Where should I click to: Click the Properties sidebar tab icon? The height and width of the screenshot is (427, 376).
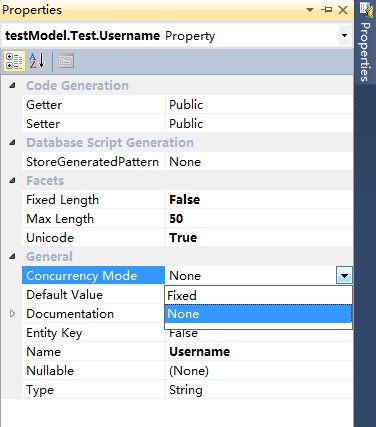point(366,9)
